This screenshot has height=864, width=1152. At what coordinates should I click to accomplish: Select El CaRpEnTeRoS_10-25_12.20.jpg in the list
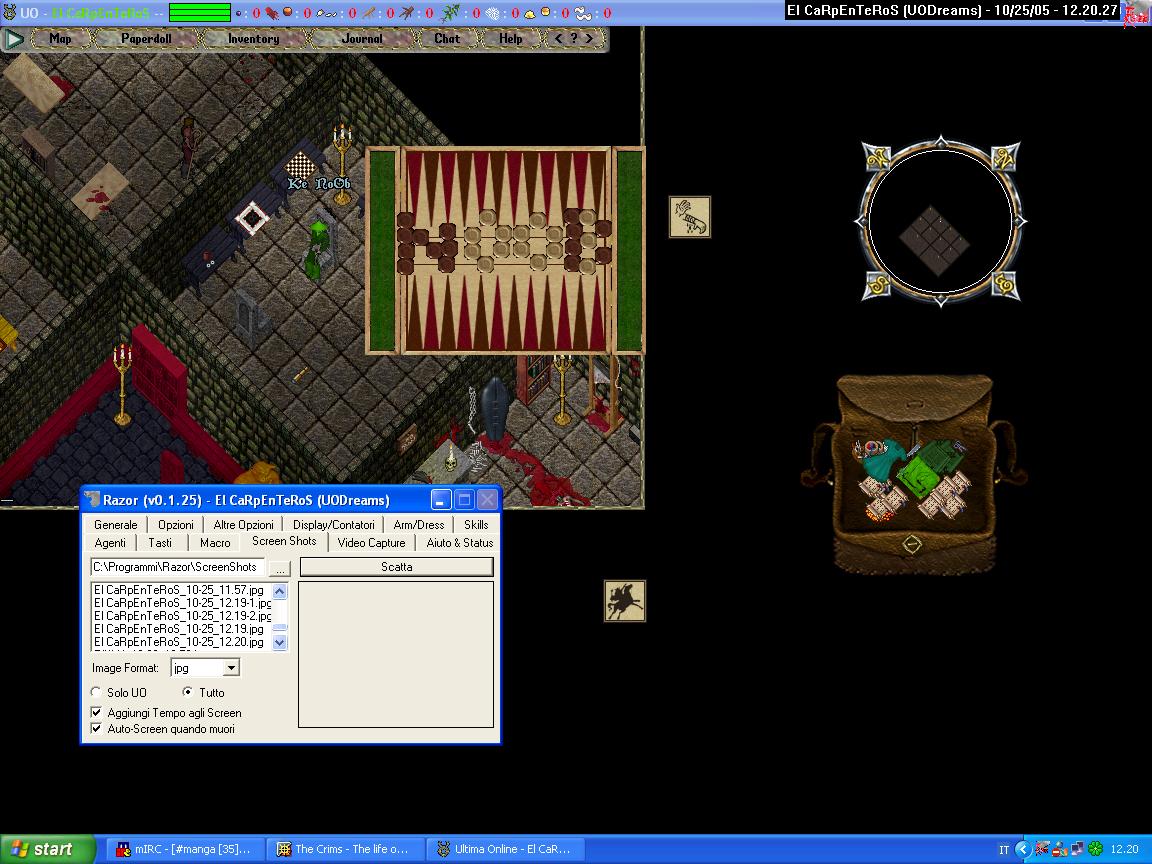pyautogui.click(x=181, y=642)
